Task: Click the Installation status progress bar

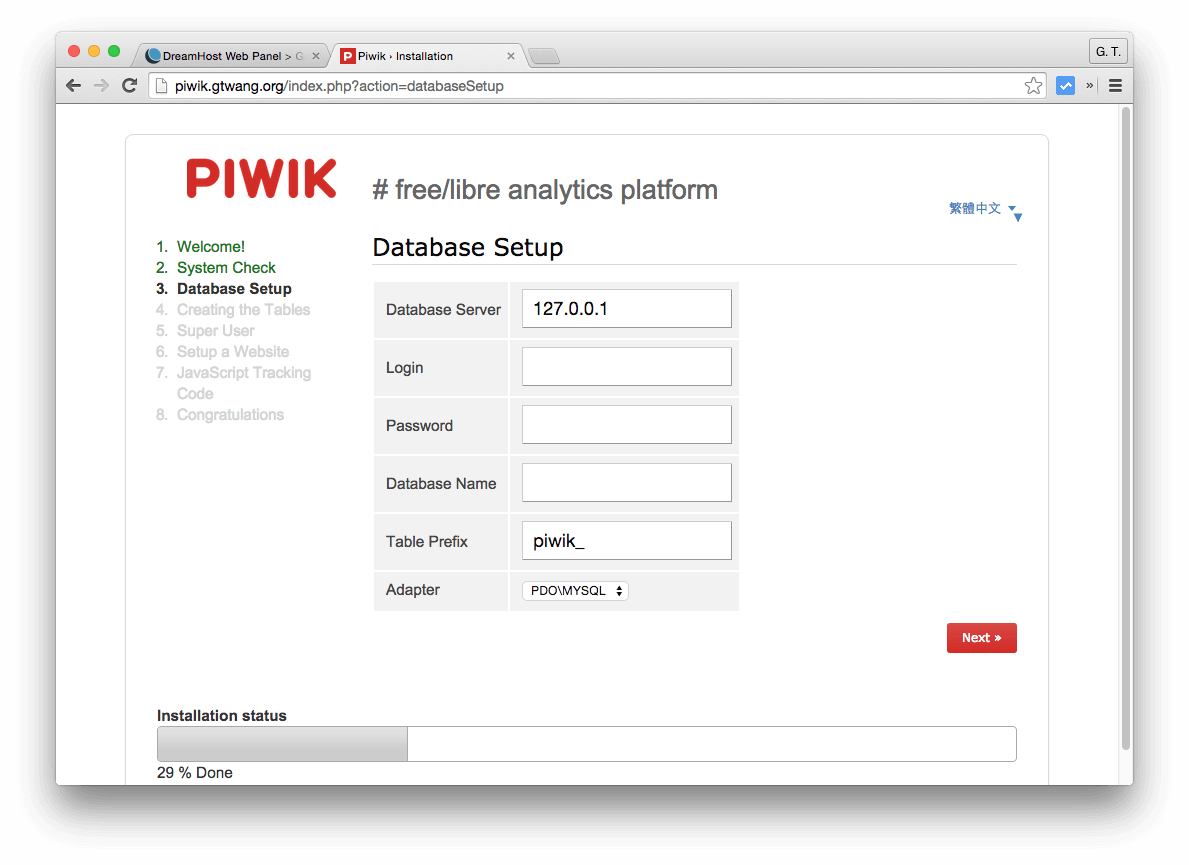Action: tap(586, 744)
